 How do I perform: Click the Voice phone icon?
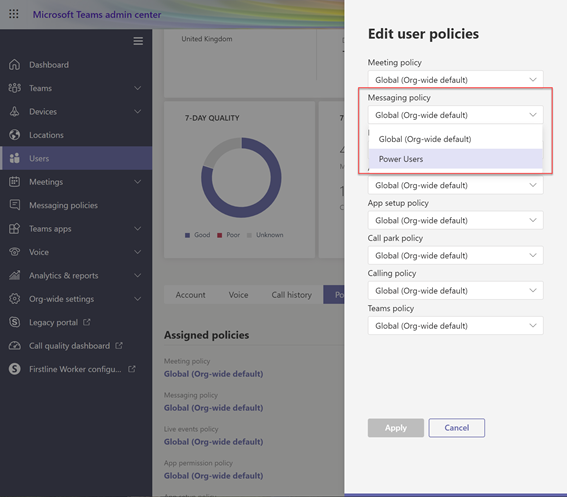14,252
